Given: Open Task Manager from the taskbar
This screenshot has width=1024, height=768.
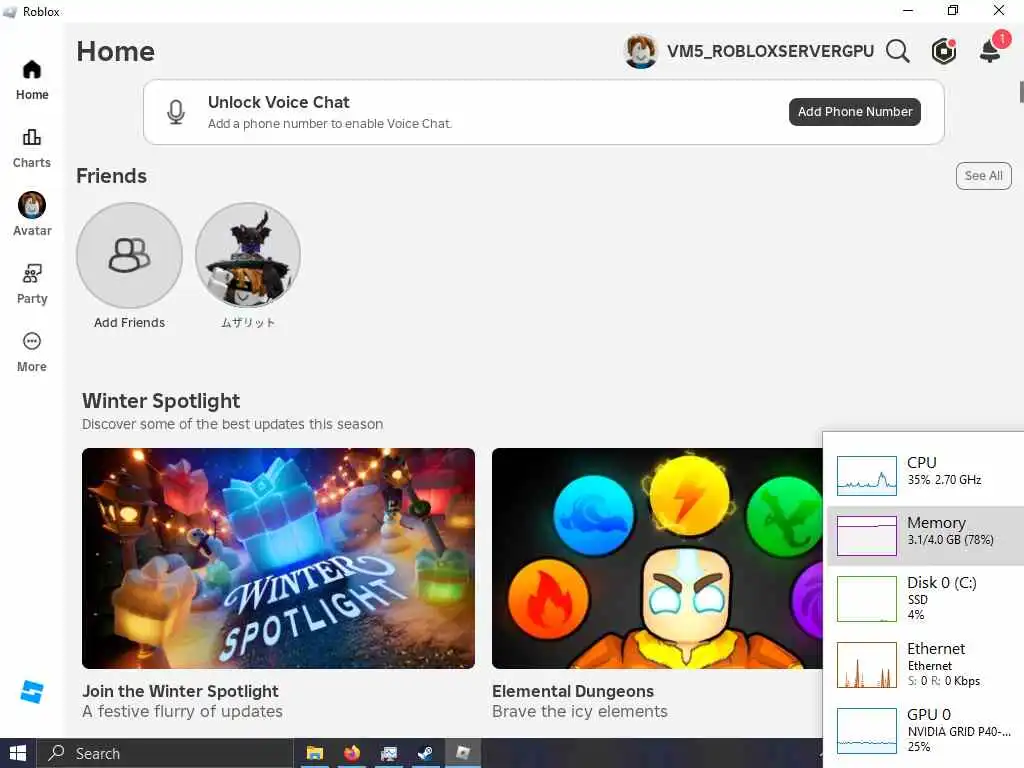Looking at the screenshot, I should tap(389, 754).
